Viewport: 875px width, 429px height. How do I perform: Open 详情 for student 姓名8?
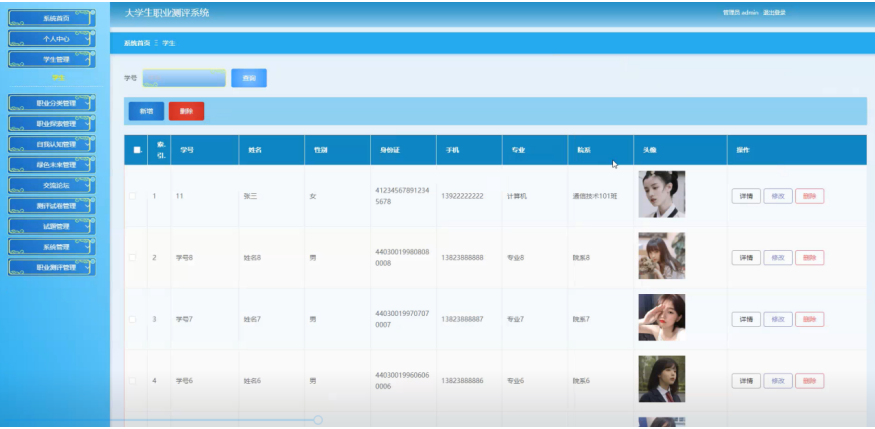(x=746, y=258)
